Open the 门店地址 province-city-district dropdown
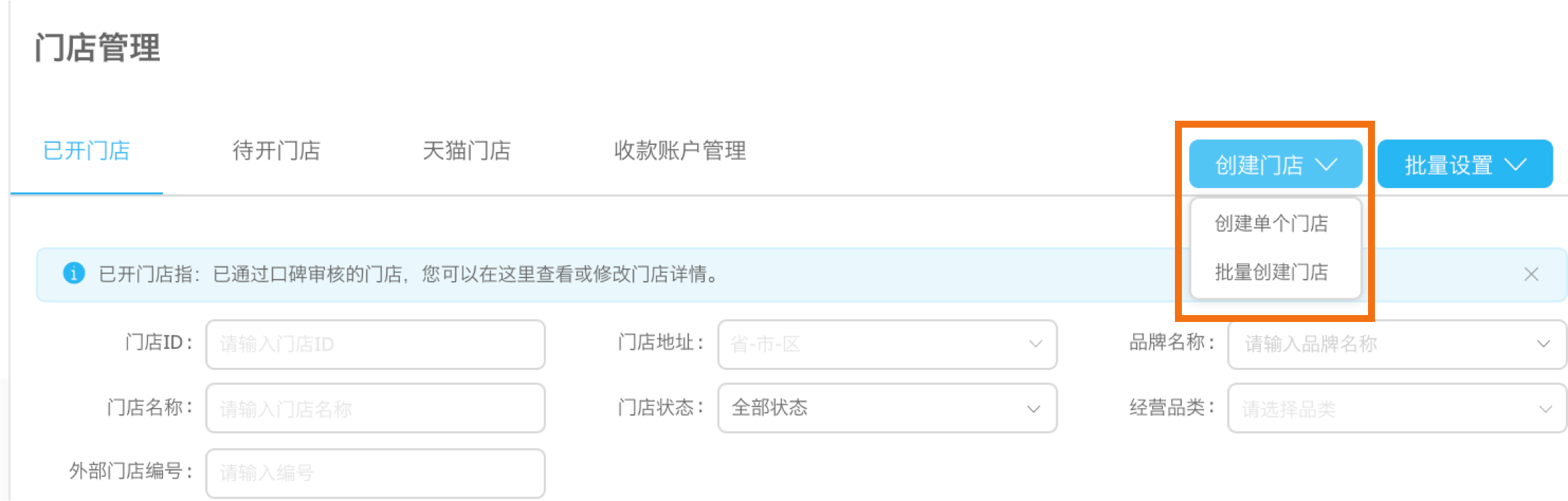This screenshot has width=1568, height=501. point(887,344)
